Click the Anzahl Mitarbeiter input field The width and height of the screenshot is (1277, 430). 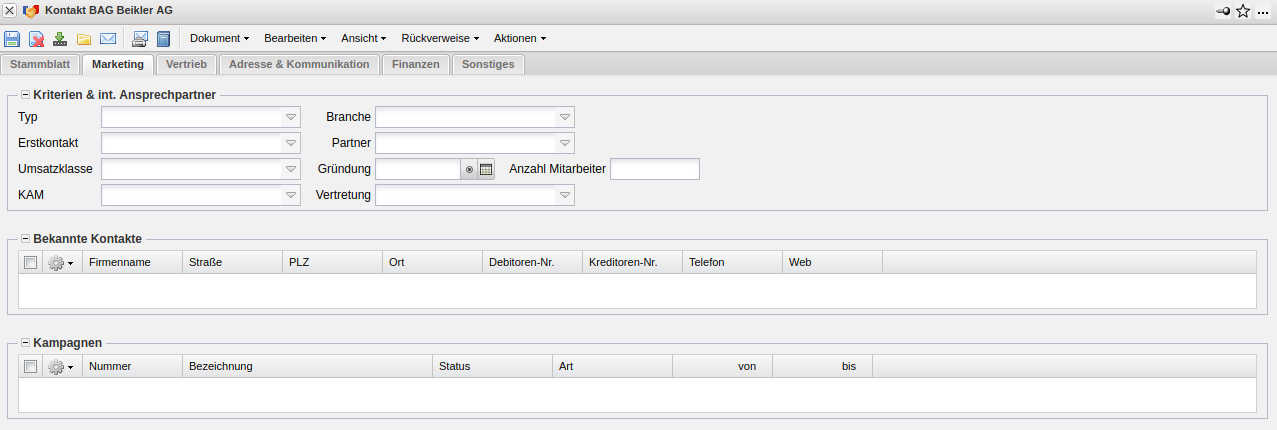654,169
